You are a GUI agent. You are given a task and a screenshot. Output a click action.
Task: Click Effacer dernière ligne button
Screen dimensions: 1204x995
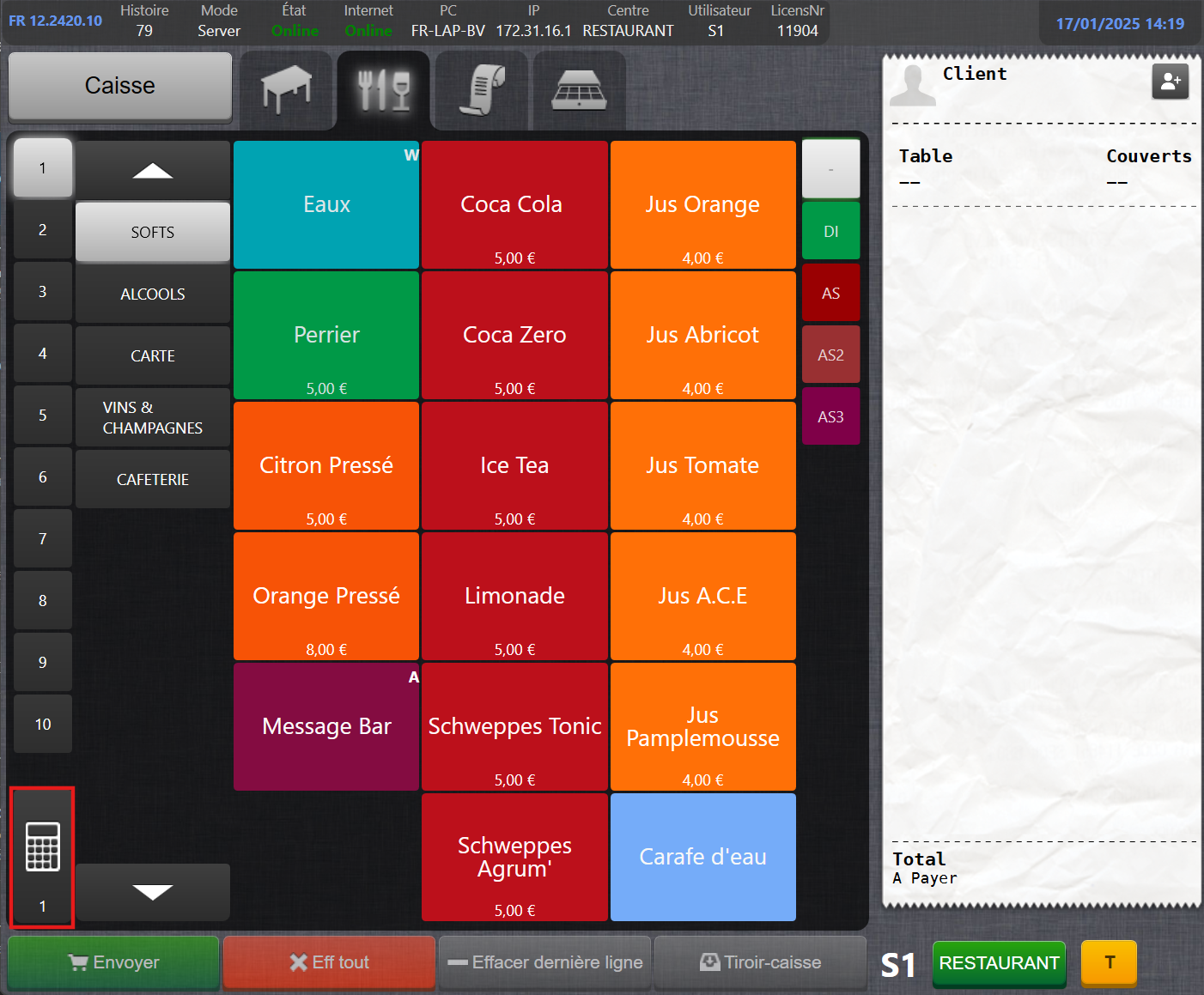point(545,962)
